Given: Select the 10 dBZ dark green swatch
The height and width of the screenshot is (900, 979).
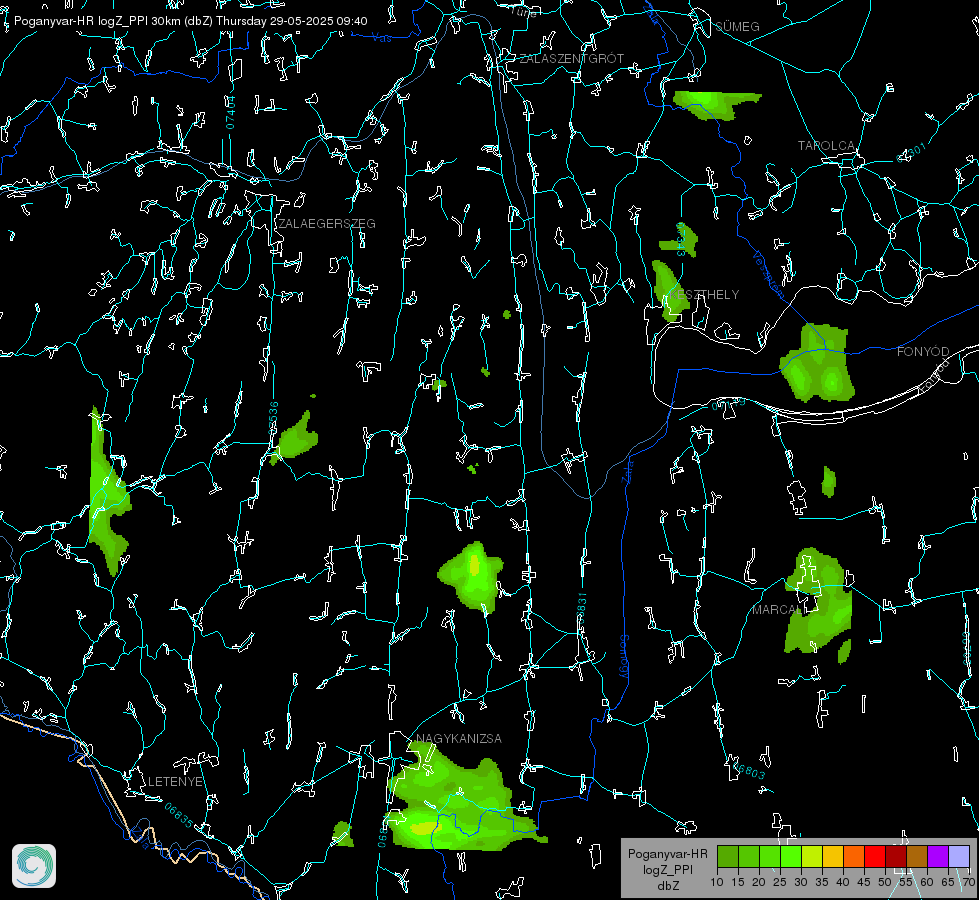Looking at the screenshot, I should coord(728,856).
